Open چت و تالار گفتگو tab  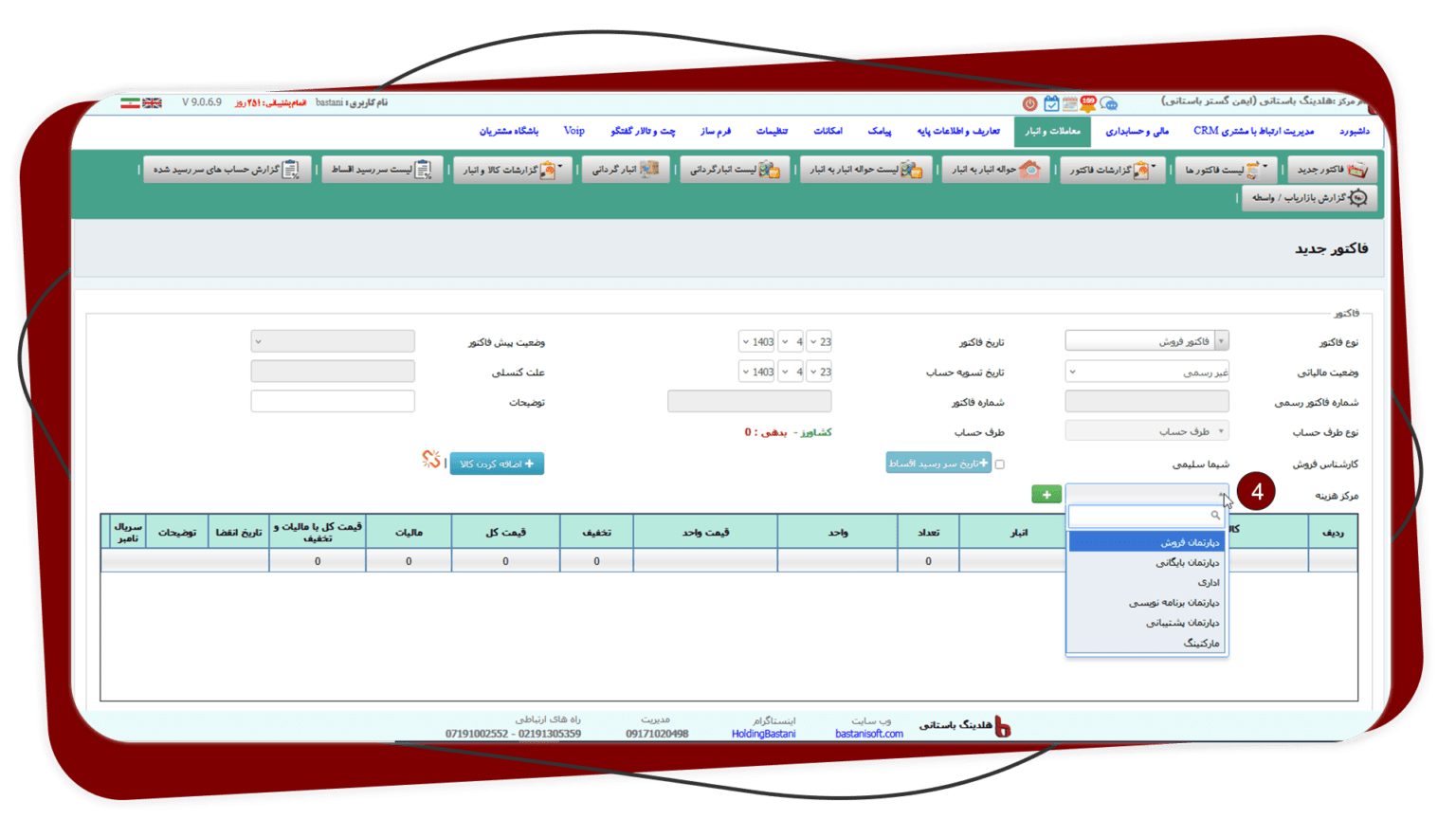(x=643, y=132)
